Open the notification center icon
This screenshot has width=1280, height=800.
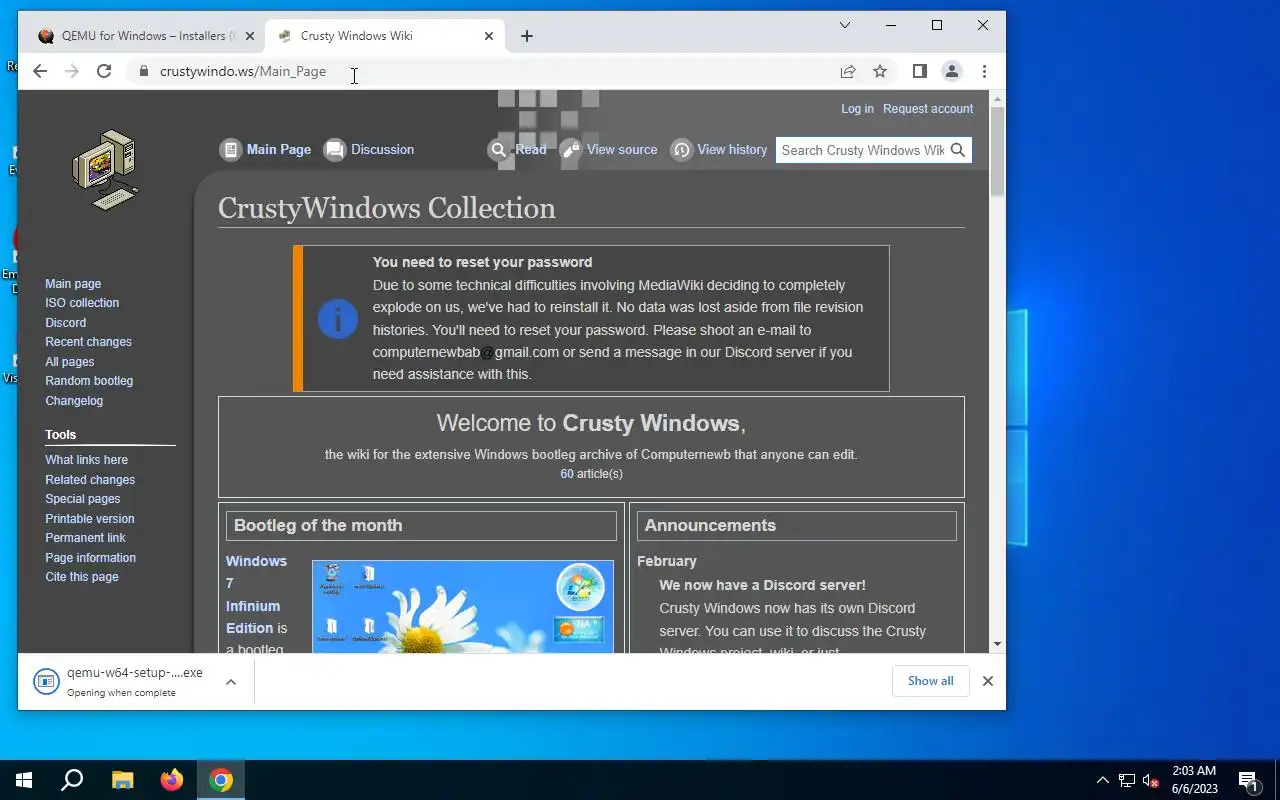[x=1248, y=780]
